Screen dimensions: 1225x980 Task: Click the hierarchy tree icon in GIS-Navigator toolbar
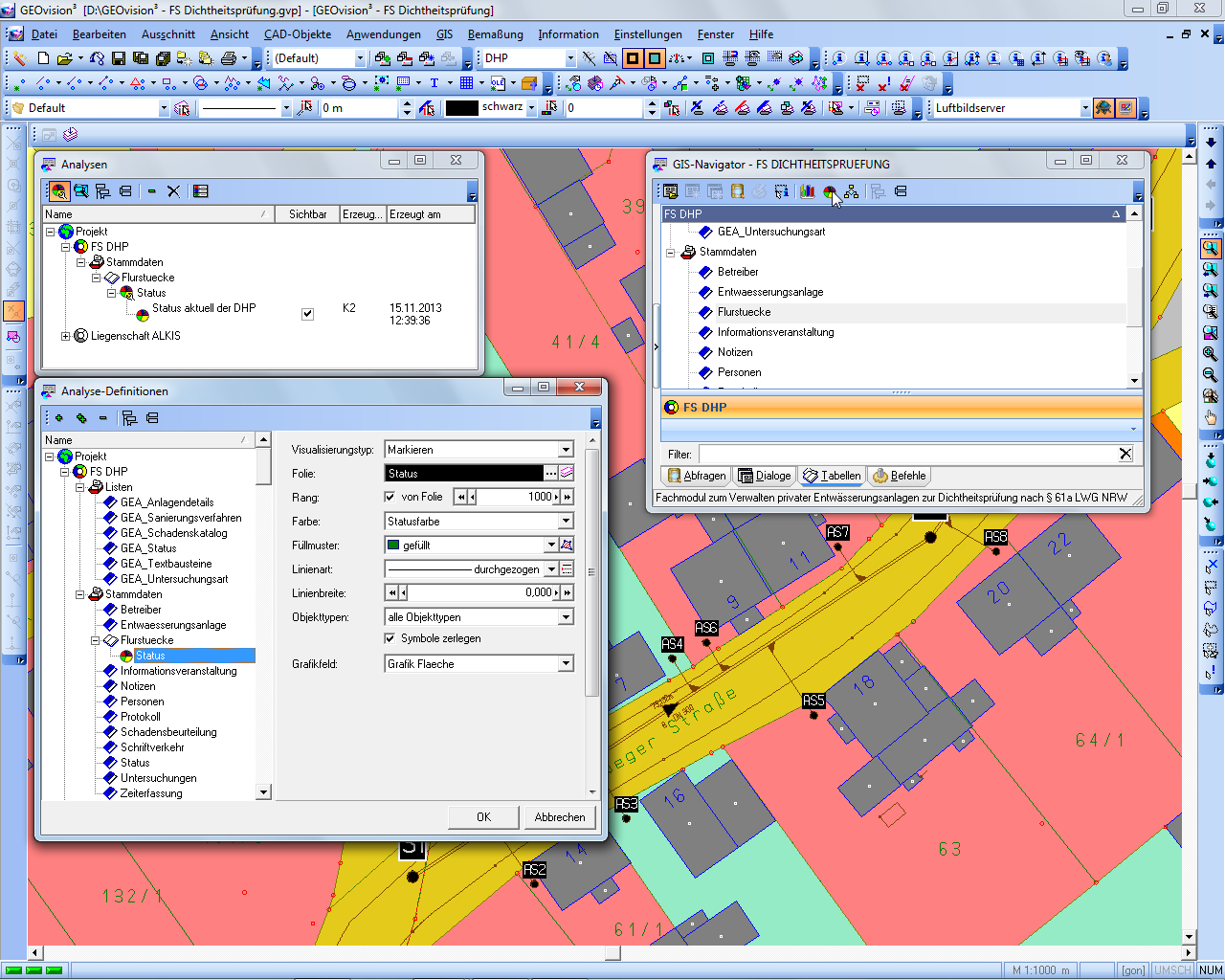tap(851, 191)
